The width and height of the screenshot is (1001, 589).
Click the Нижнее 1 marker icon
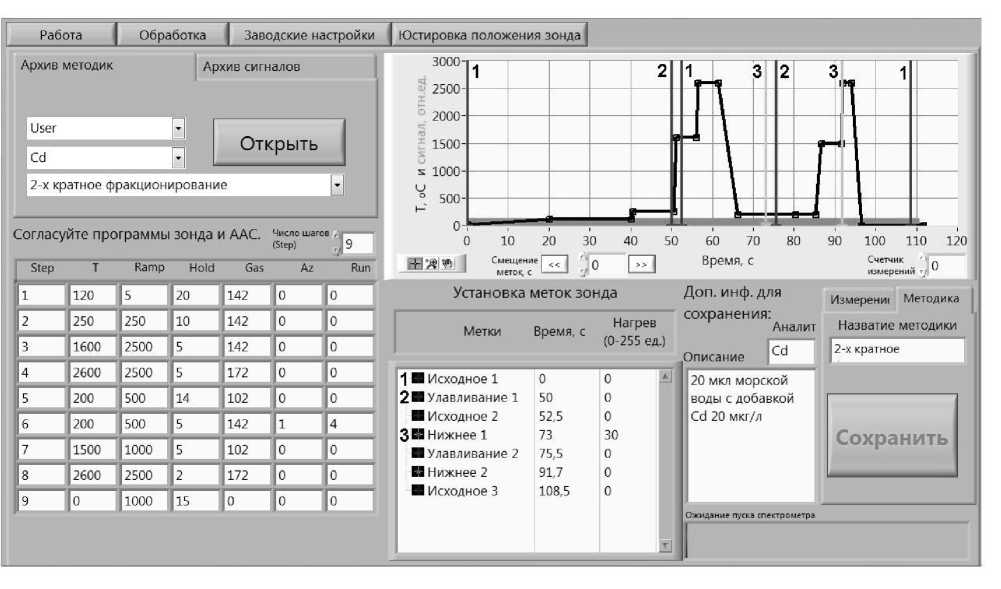click(418, 435)
